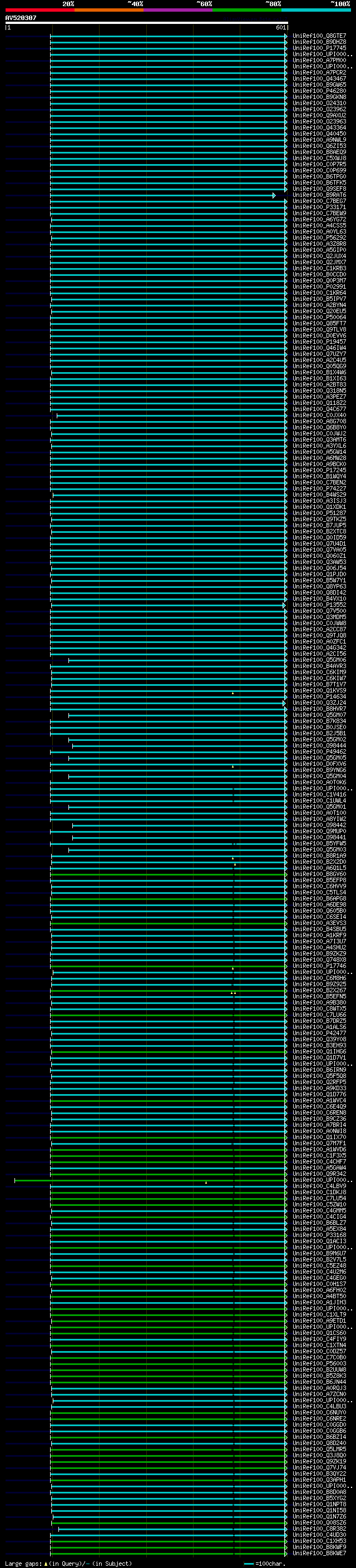This screenshot has width=356, height=1568.
Task: Select the UniRef100_Q3ZJ24 label
Action: tap(319, 703)
